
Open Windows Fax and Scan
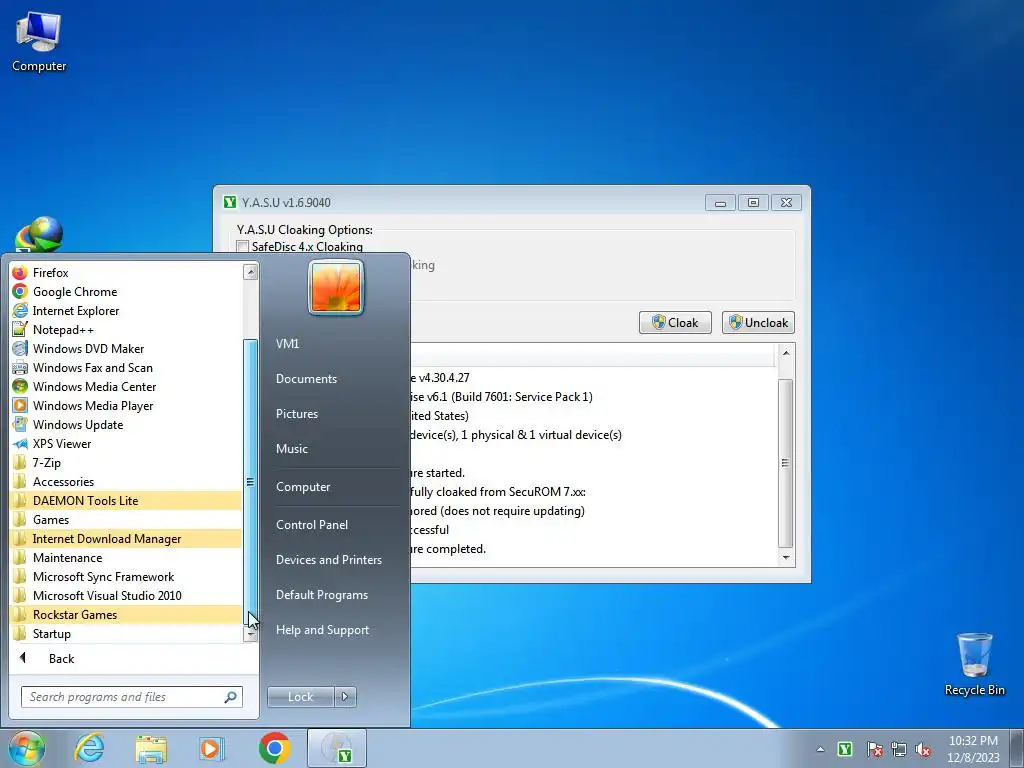[x=125, y=367]
